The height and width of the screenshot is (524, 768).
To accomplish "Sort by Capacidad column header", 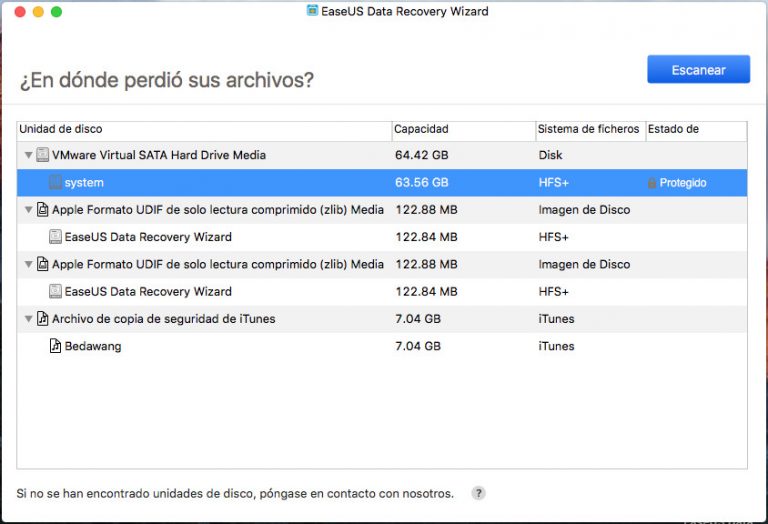I will pos(464,129).
